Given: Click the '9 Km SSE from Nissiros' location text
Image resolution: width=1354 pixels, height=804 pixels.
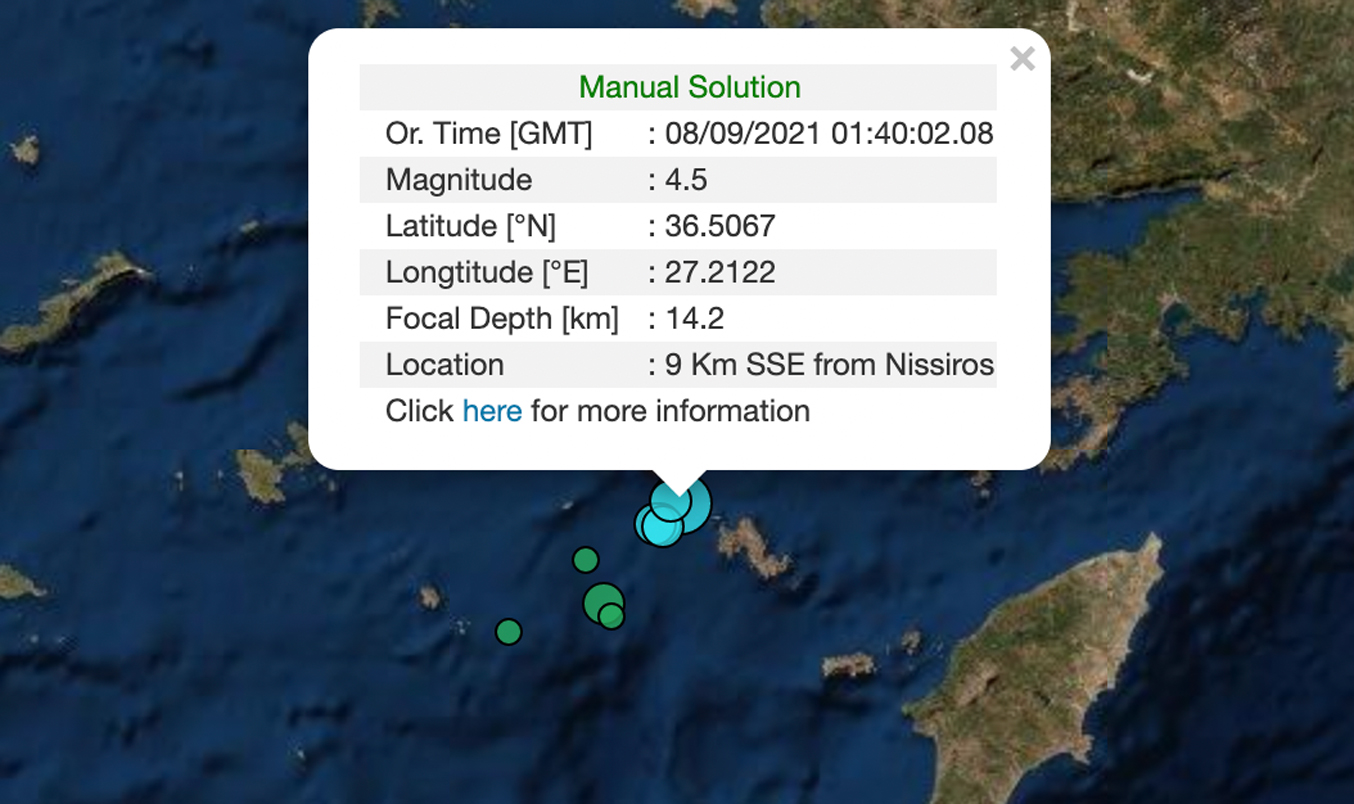Looking at the screenshot, I should coord(829,365).
